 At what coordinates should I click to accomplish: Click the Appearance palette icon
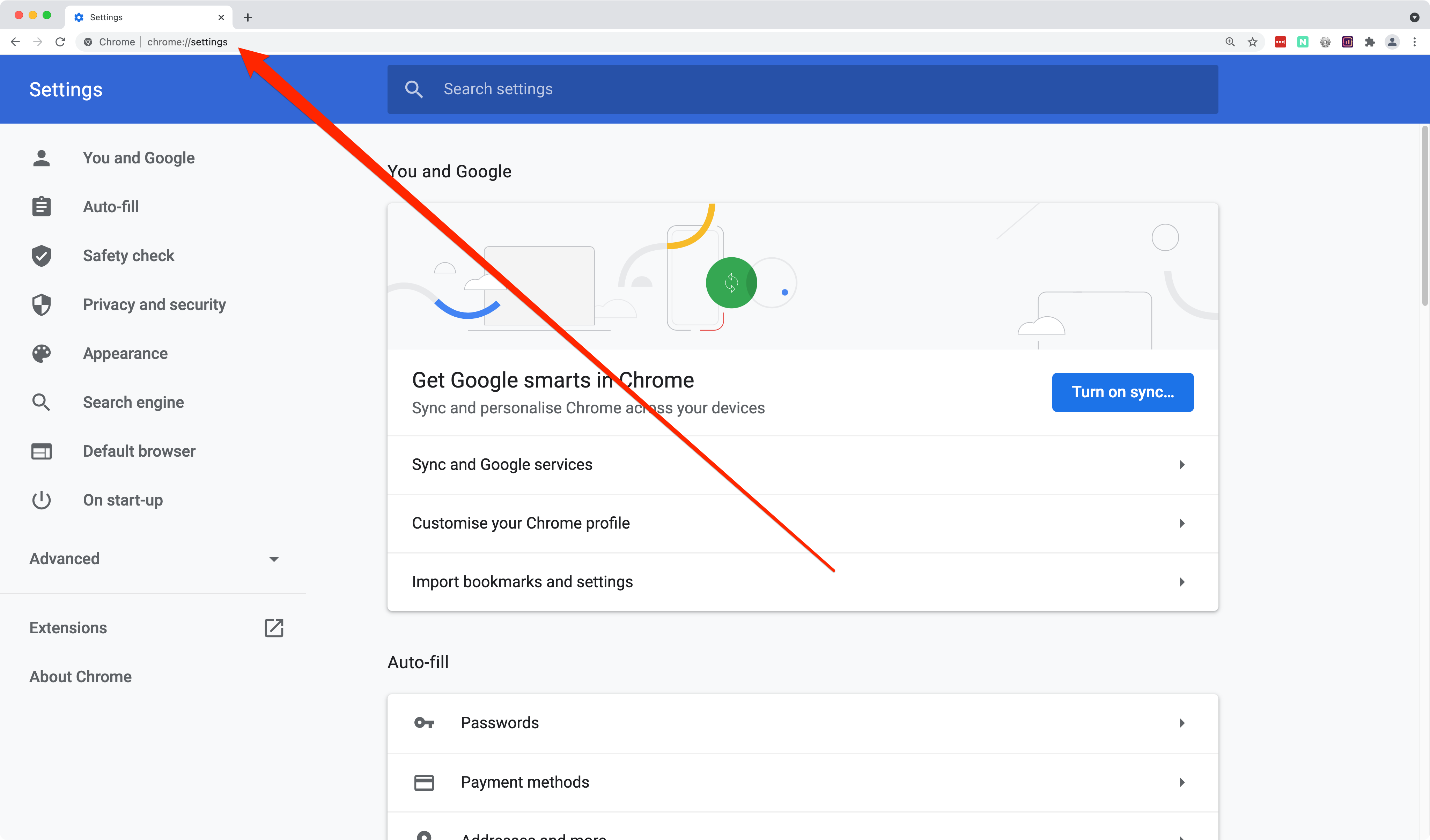(41, 353)
